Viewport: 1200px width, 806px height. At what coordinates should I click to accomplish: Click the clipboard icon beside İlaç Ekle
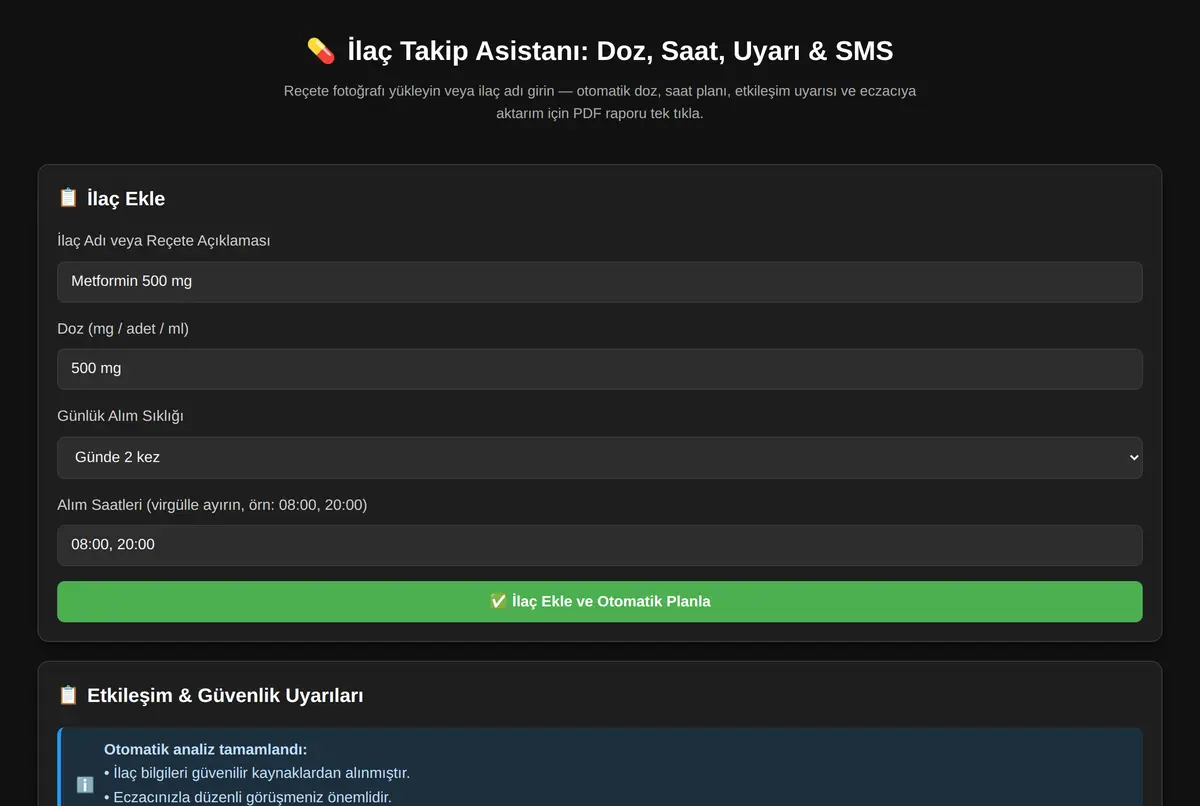[x=68, y=198]
